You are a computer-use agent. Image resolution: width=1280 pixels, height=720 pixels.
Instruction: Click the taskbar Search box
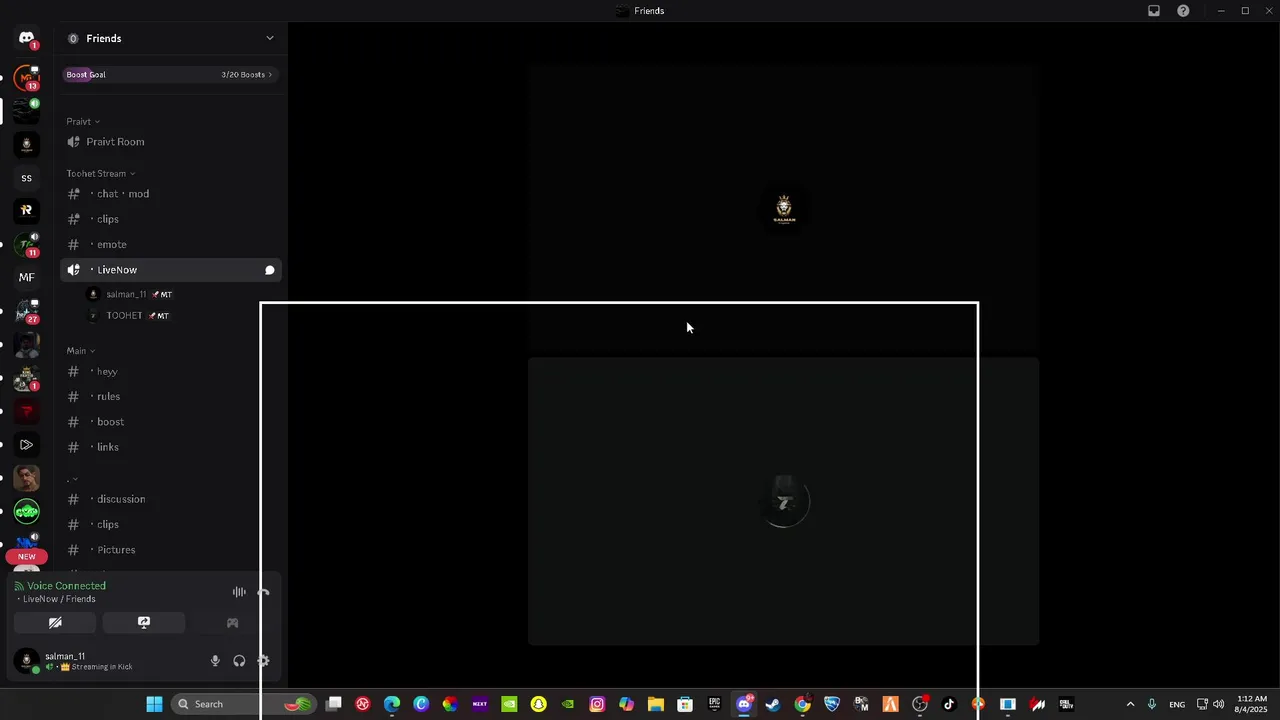(x=243, y=704)
